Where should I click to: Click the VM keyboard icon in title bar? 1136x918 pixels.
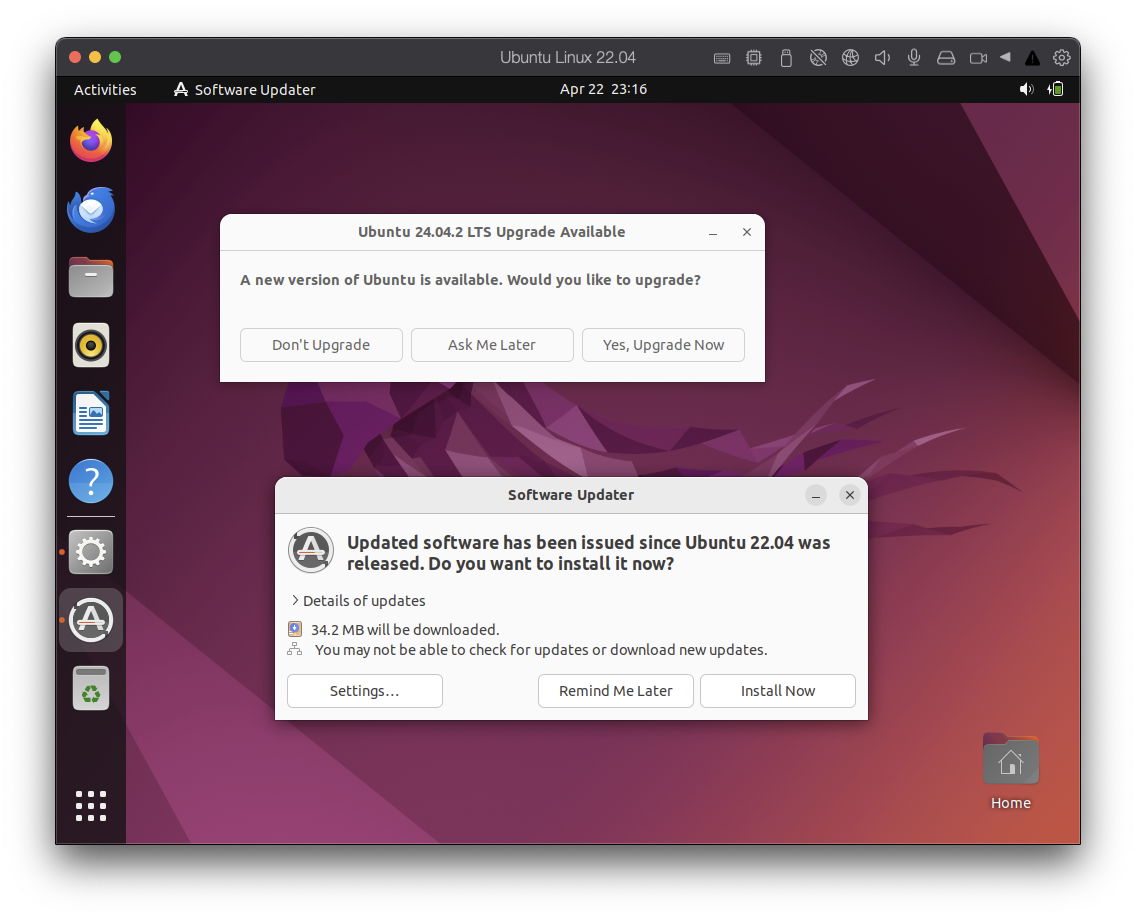[x=722, y=58]
